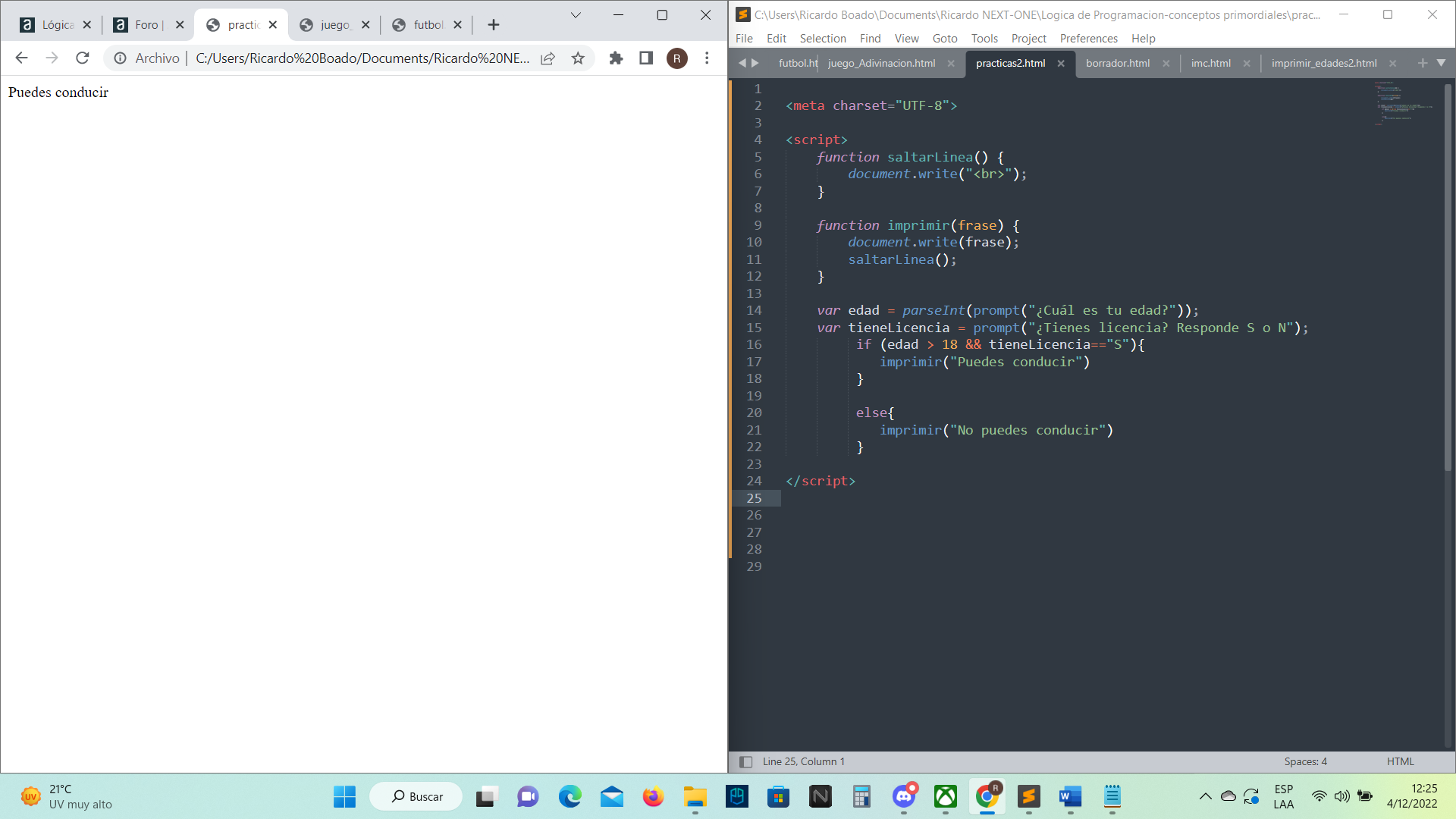Close the juego Chrome tab
This screenshot has height=819, width=1456.
[366, 25]
